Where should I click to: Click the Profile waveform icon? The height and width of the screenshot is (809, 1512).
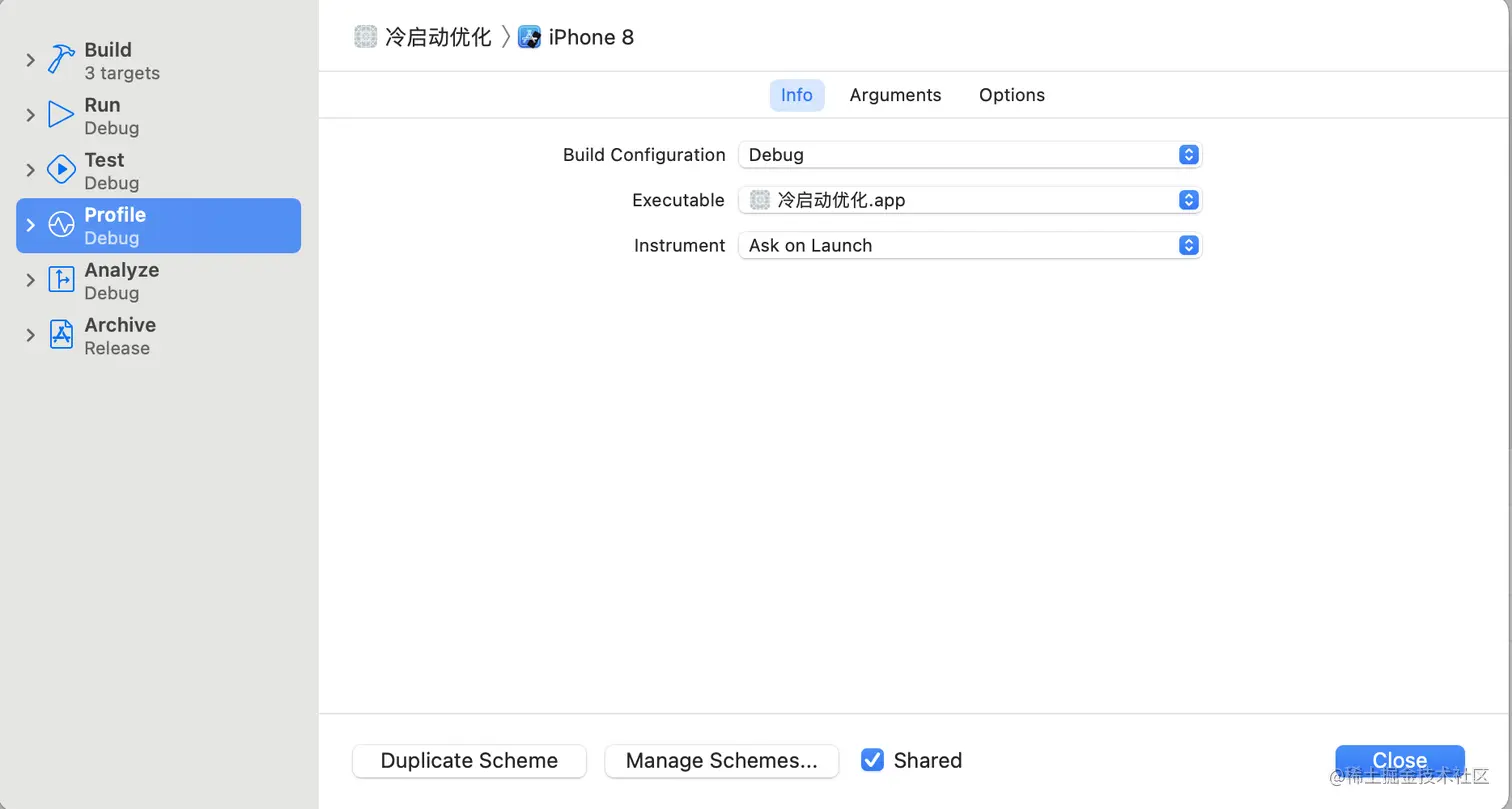click(x=61, y=225)
